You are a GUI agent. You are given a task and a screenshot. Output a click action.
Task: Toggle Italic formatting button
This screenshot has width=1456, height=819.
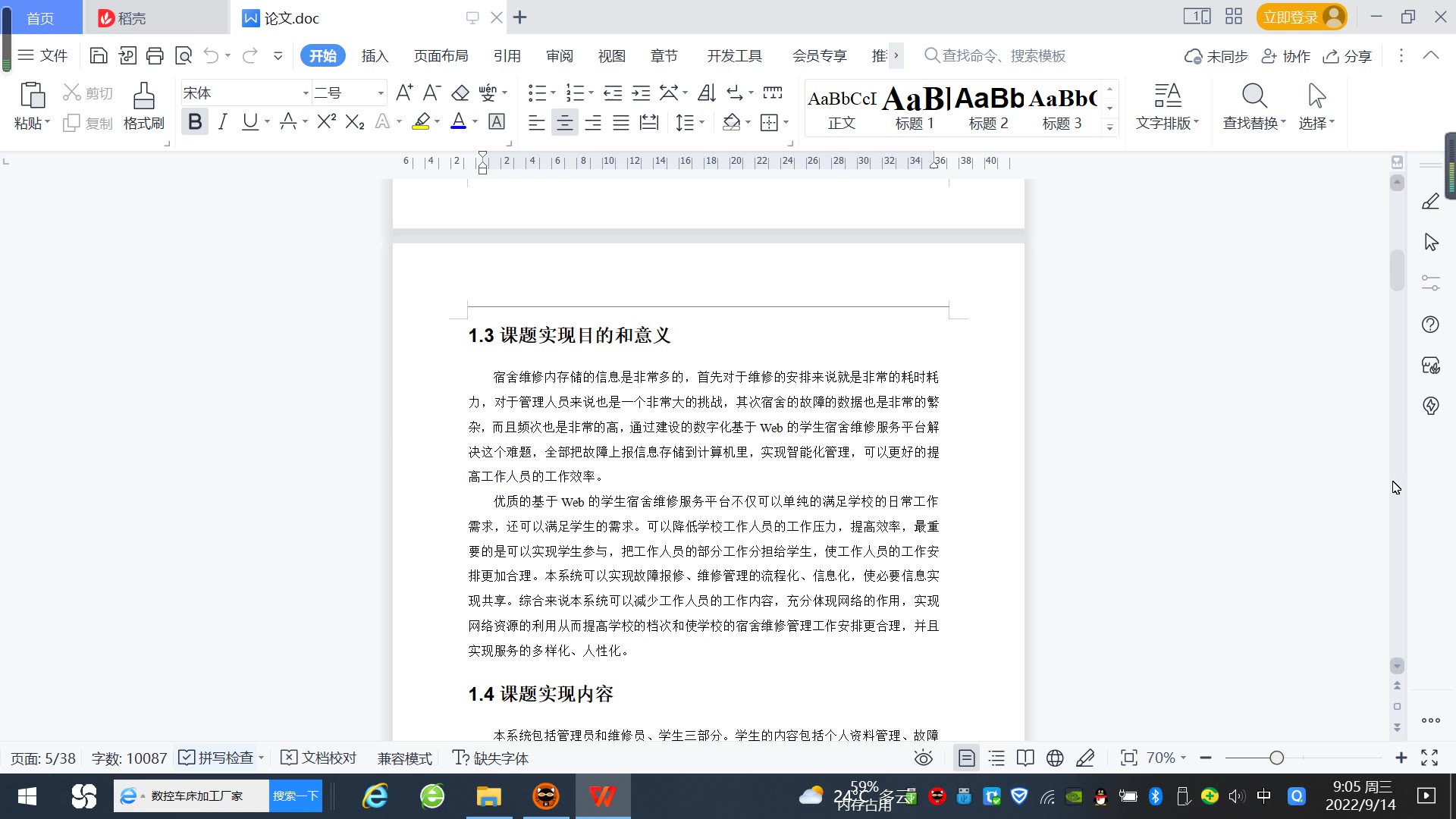pyautogui.click(x=222, y=122)
